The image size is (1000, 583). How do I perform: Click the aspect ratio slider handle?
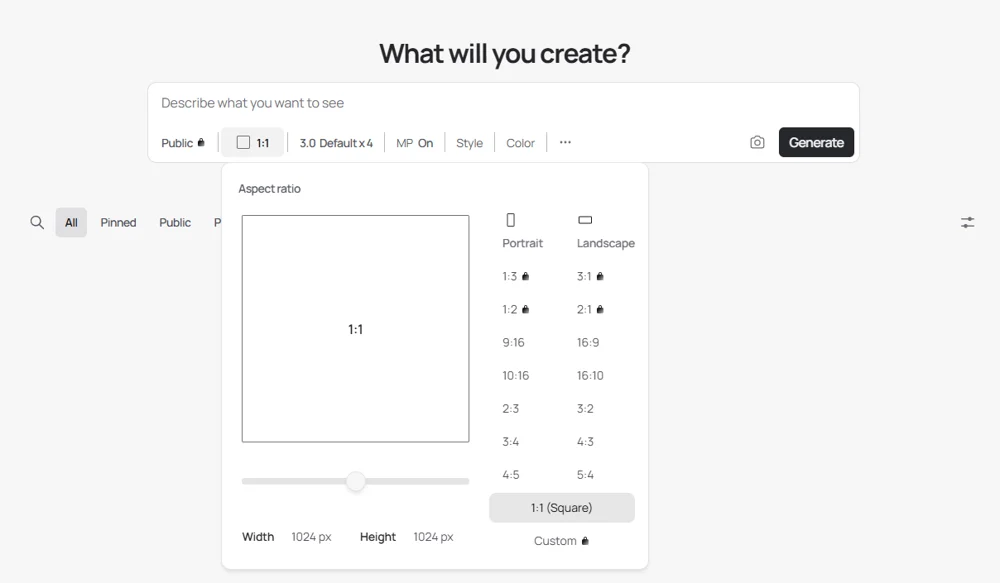[356, 481]
